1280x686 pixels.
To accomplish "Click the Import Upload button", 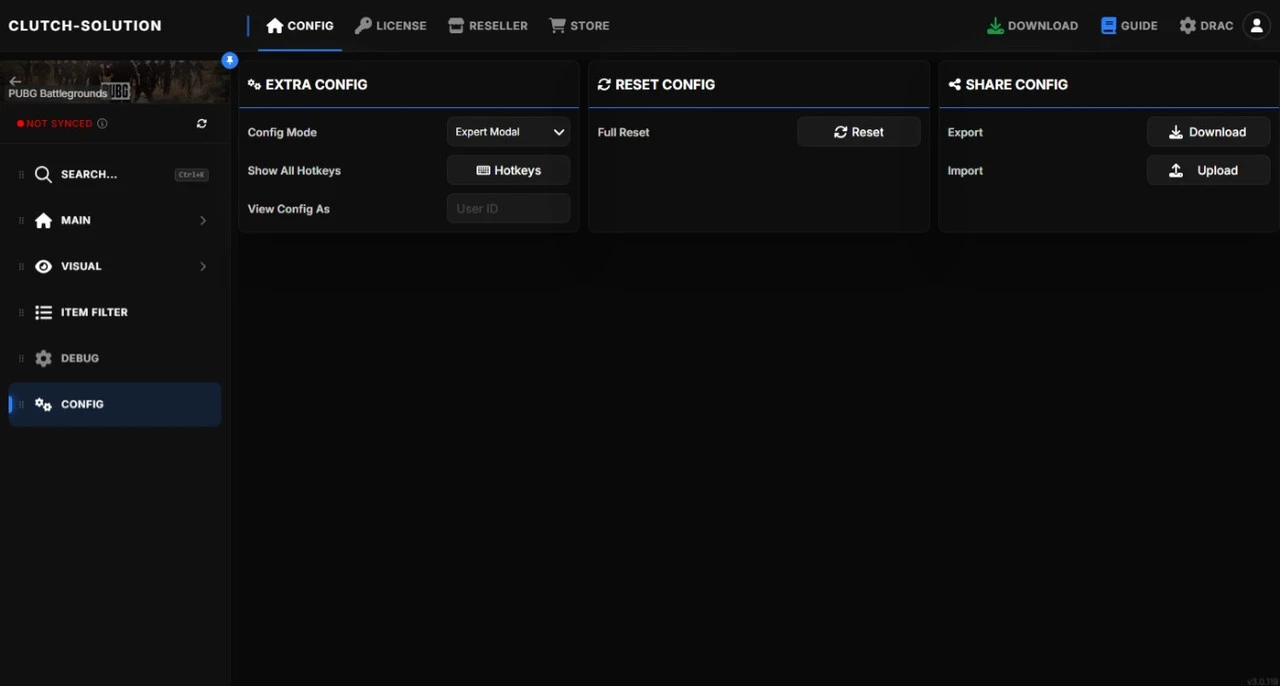I will pos(1208,170).
